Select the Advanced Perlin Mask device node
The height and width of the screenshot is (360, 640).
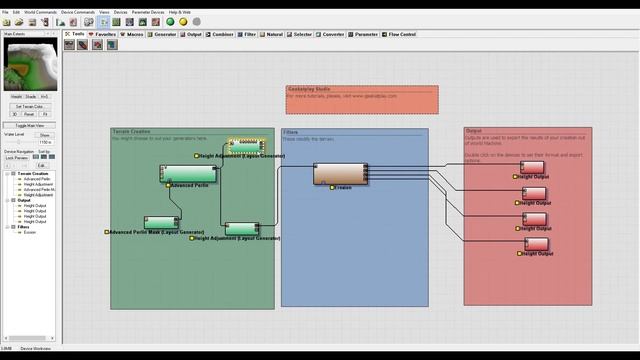tap(161, 222)
